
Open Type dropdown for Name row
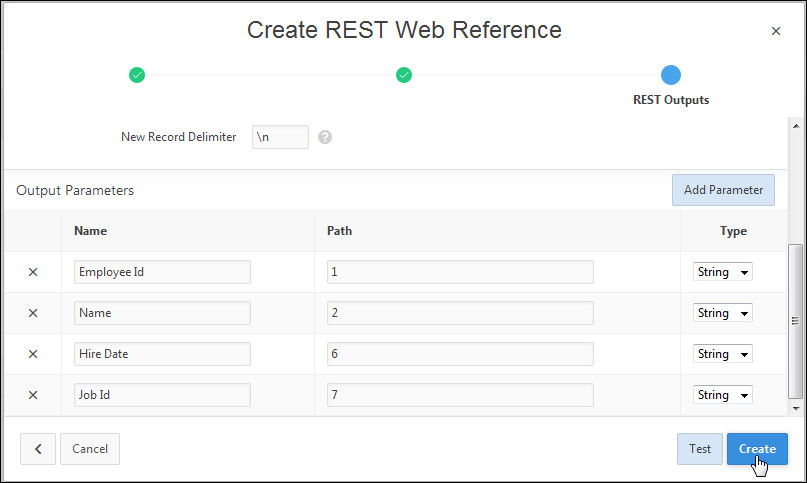click(722, 313)
